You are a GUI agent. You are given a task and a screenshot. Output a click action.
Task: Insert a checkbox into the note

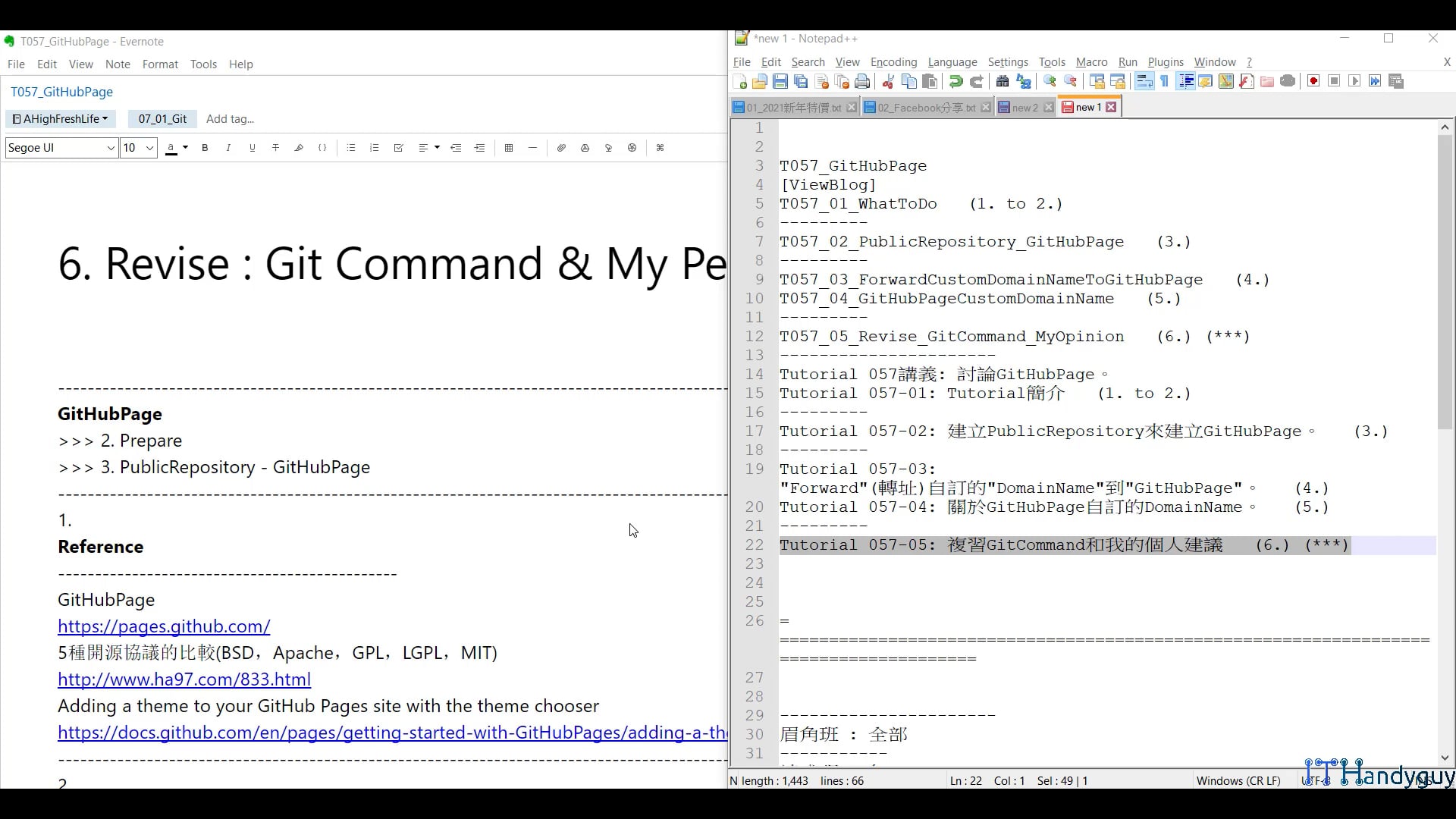tap(399, 148)
